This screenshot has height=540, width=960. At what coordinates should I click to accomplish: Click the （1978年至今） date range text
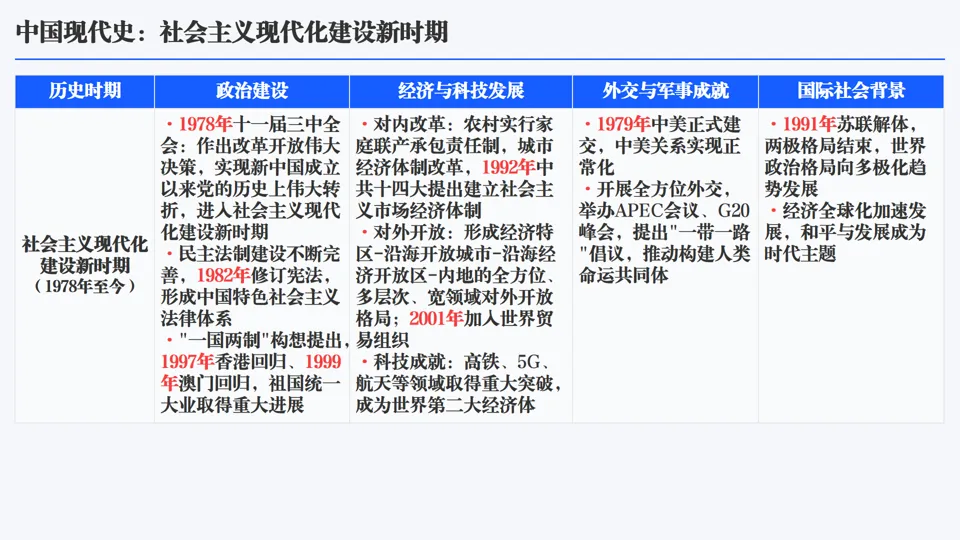[x=85, y=286]
